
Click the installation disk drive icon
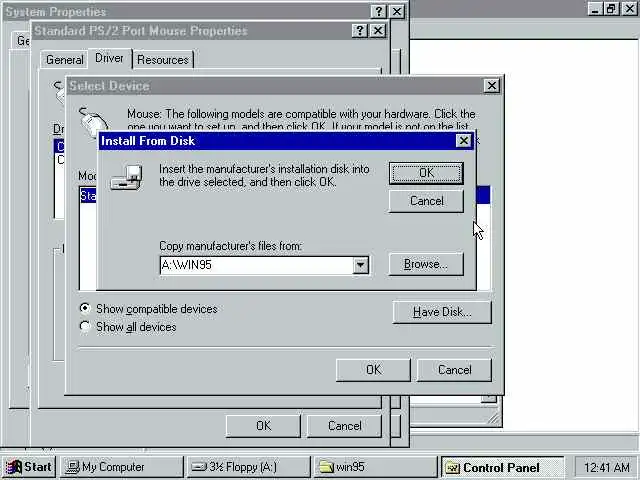click(x=127, y=178)
